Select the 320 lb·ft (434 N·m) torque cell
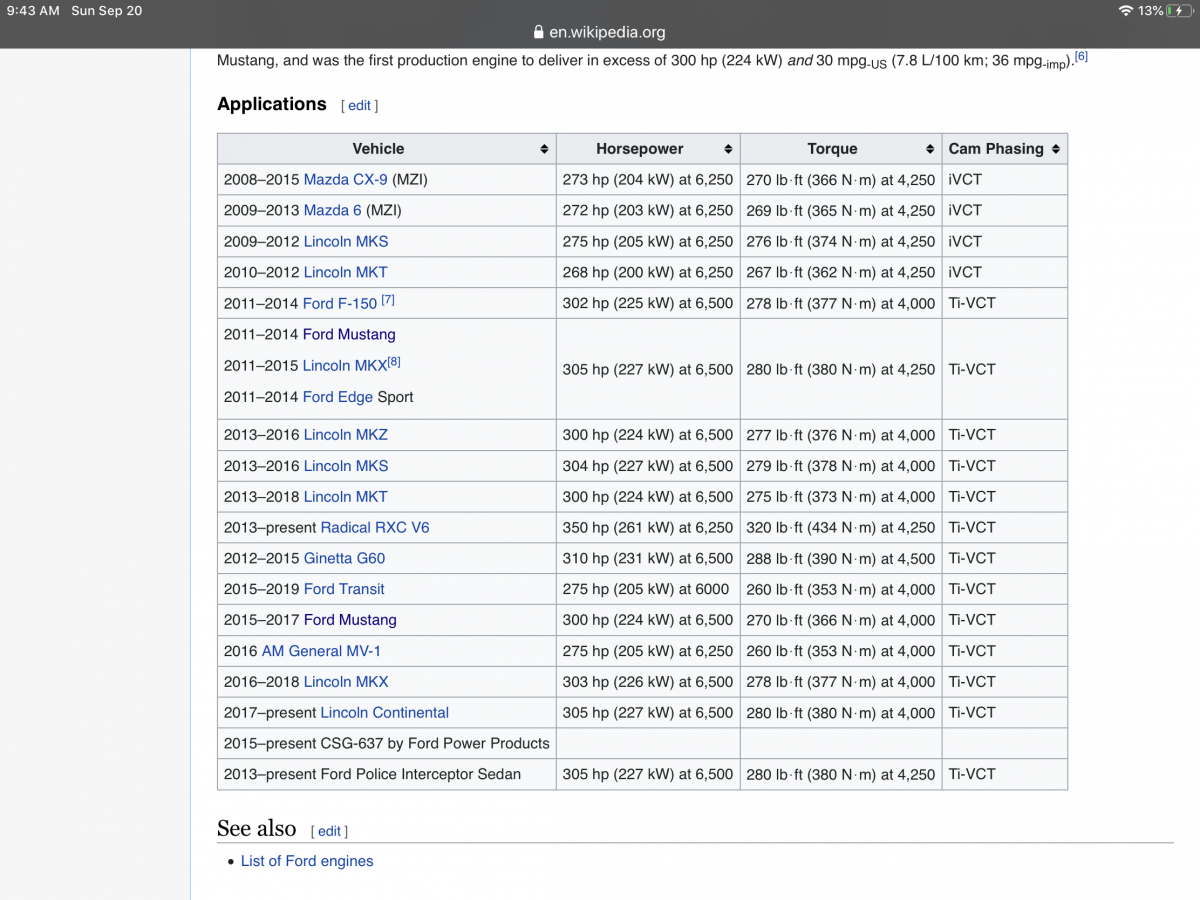The width and height of the screenshot is (1200, 900). [x=841, y=528]
